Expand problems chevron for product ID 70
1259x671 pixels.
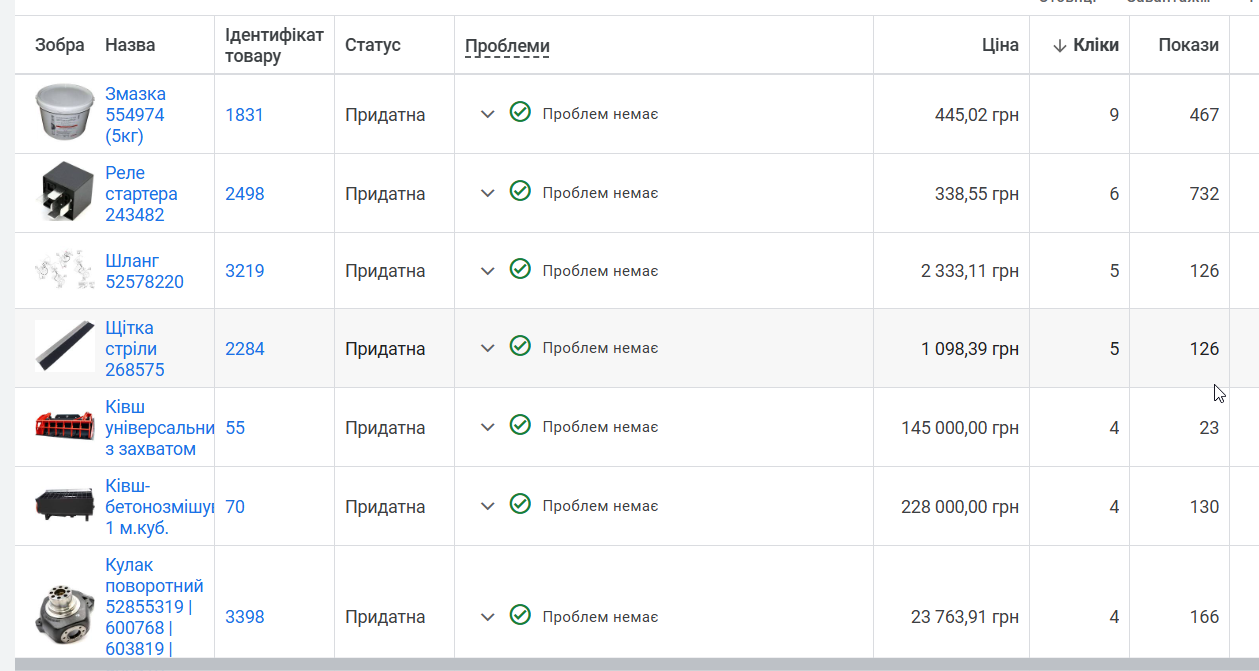(x=488, y=506)
